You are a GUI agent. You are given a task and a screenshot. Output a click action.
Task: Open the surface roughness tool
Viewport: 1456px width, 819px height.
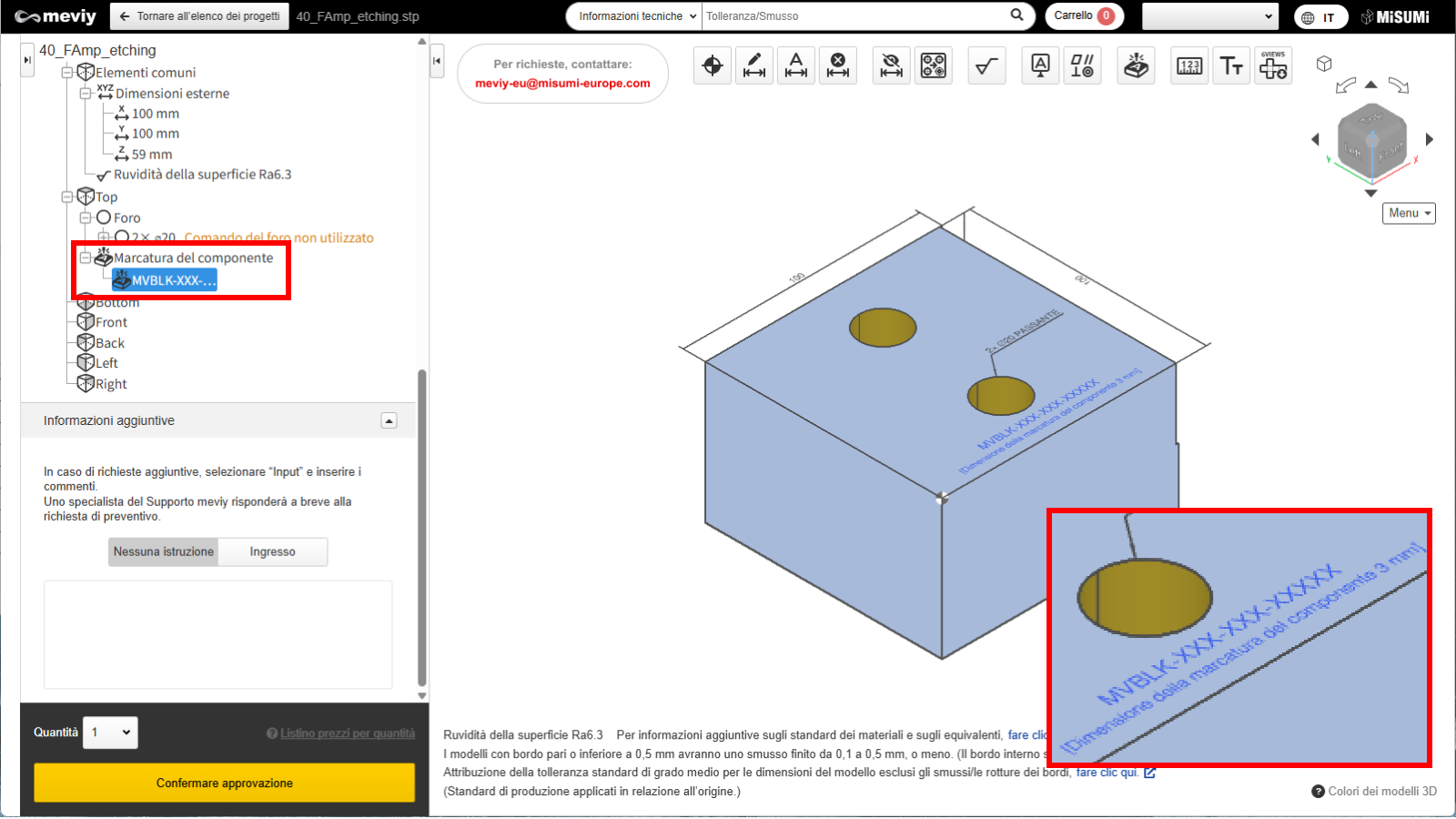tap(986, 66)
